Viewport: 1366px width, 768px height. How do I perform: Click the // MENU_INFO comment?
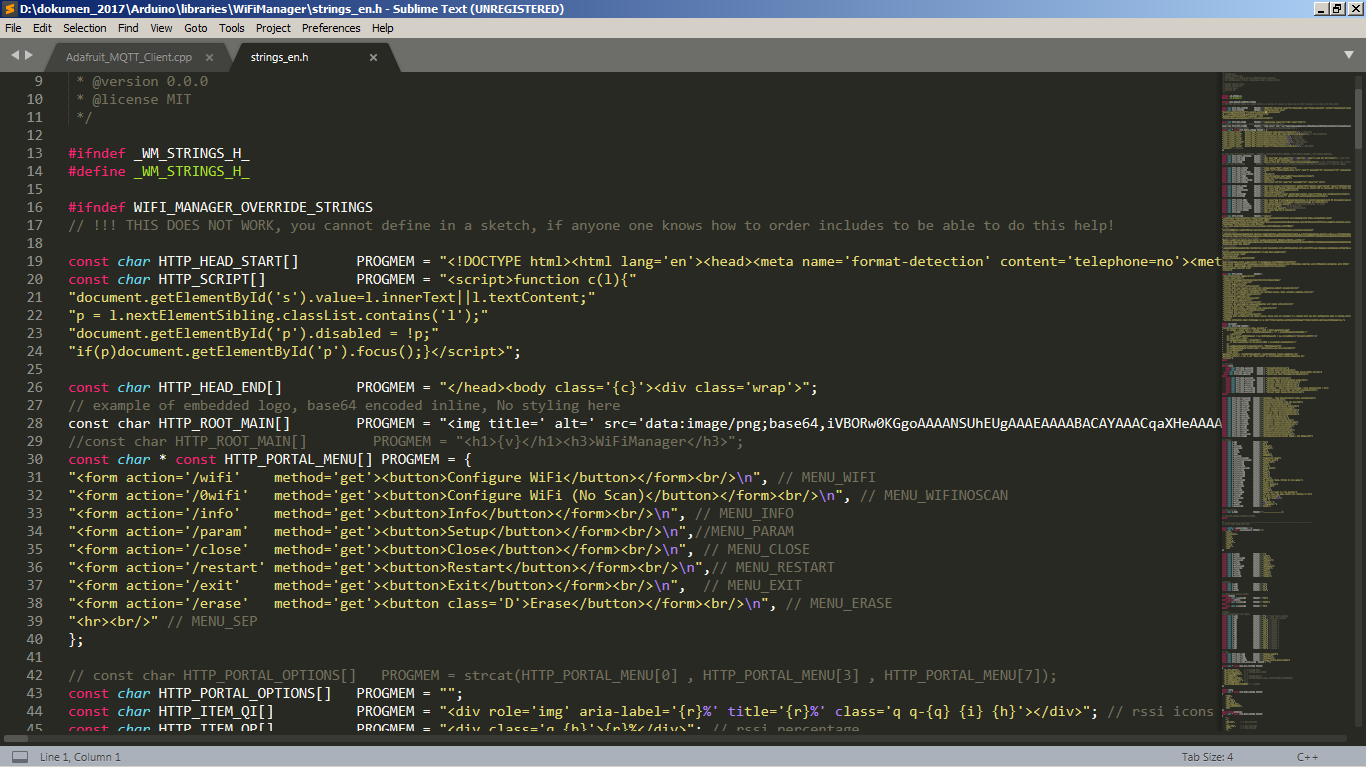click(x=744, y=513)
